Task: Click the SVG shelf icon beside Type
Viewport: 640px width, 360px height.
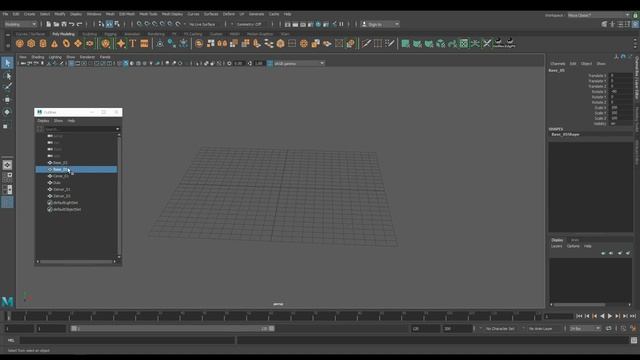Action: [x=144, y=43]
